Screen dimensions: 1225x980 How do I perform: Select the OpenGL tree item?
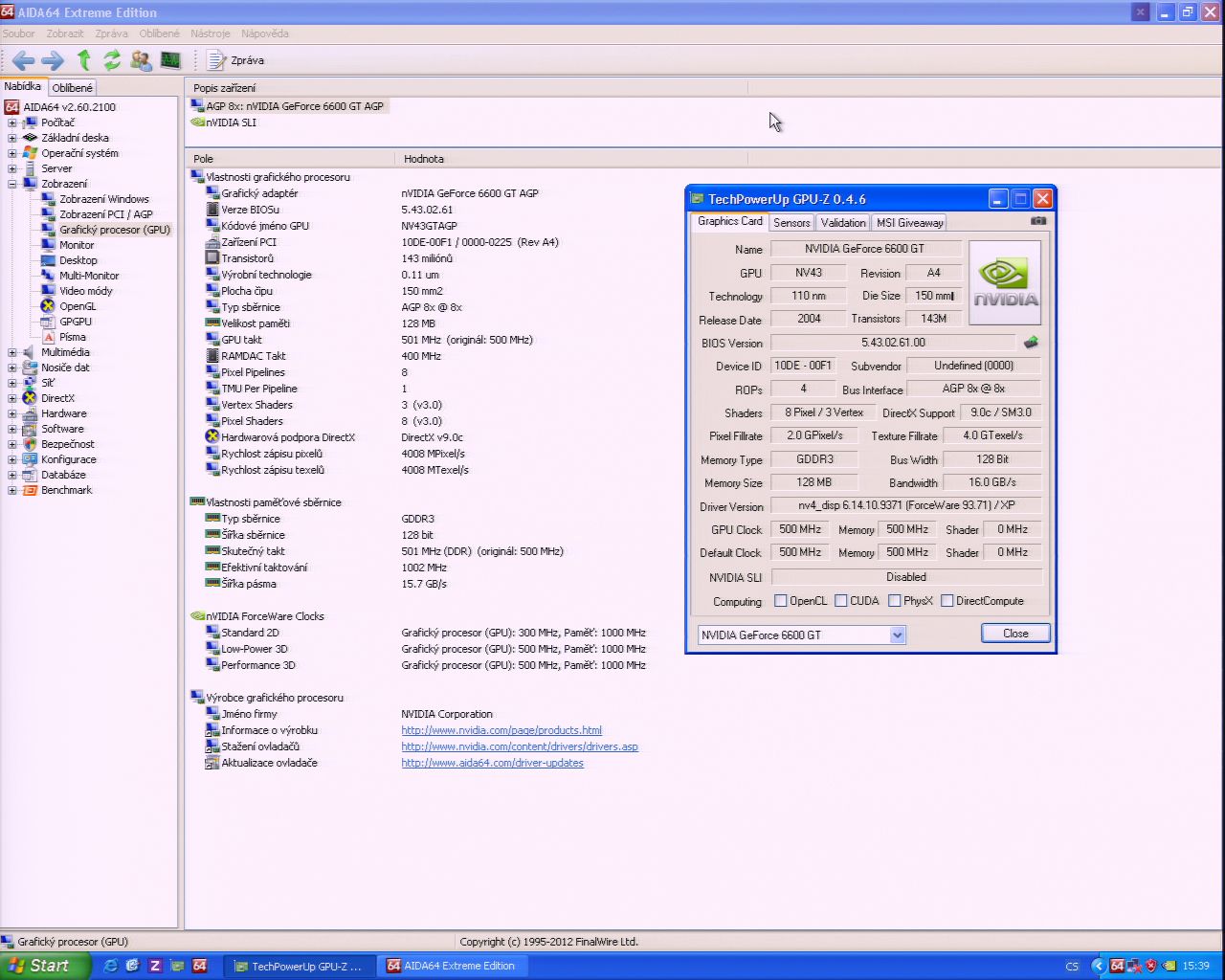click(78, 306)
